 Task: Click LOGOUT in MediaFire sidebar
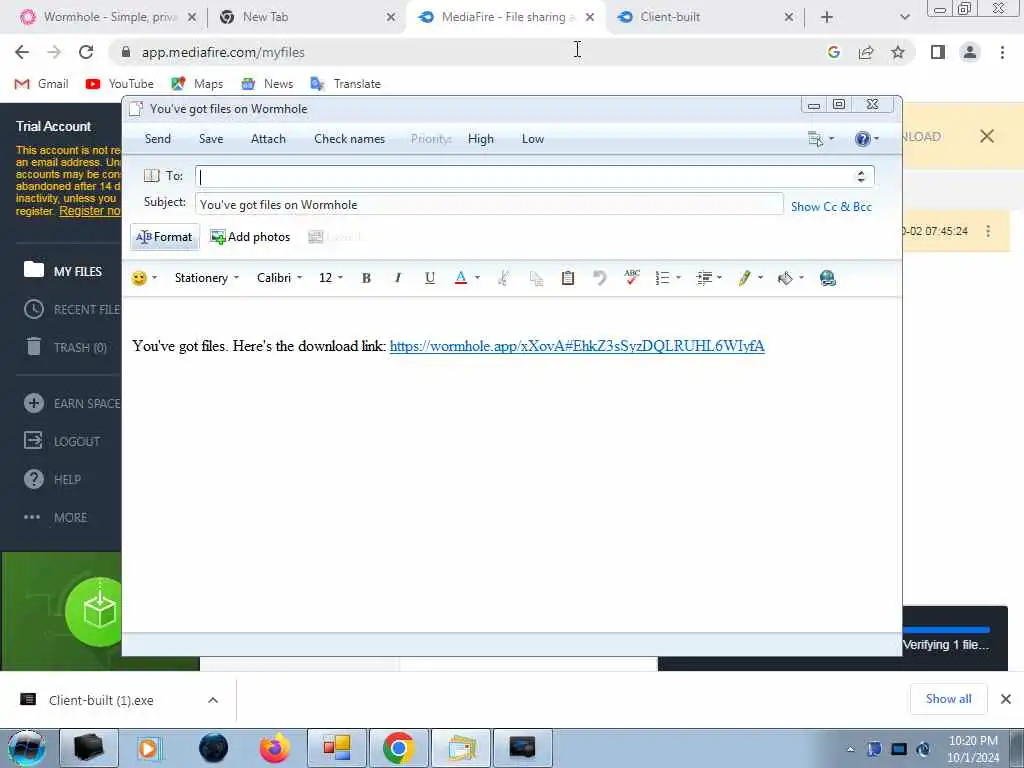[x=62, y=441]
